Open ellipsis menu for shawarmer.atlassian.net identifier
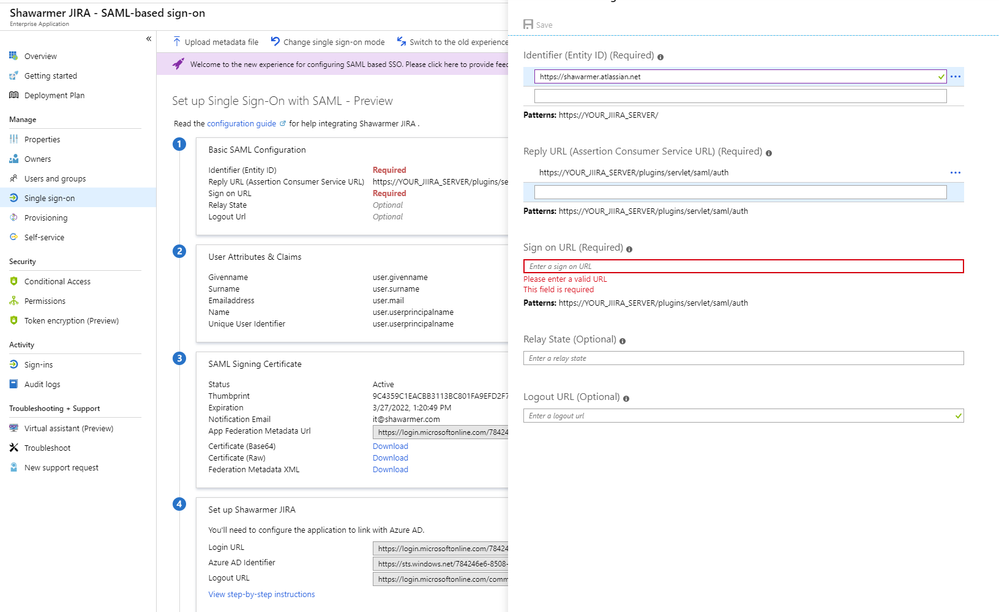This screenshot has width=999, height=612. [x=955, y=76]
